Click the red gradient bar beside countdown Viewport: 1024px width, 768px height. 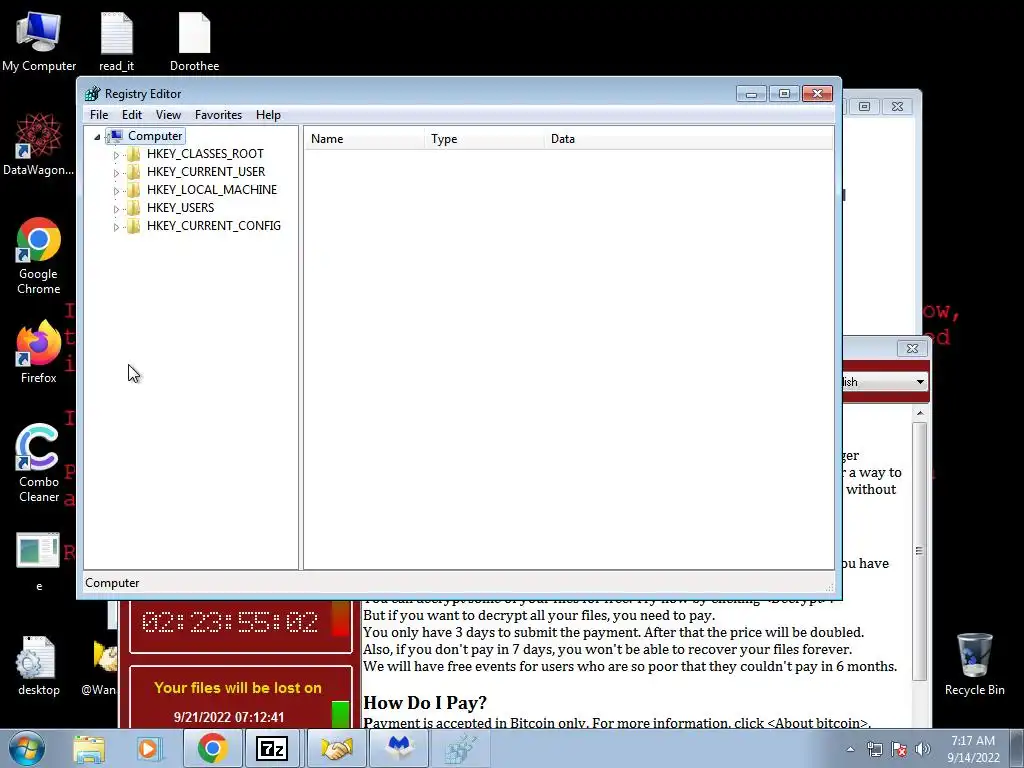point(340,618)
